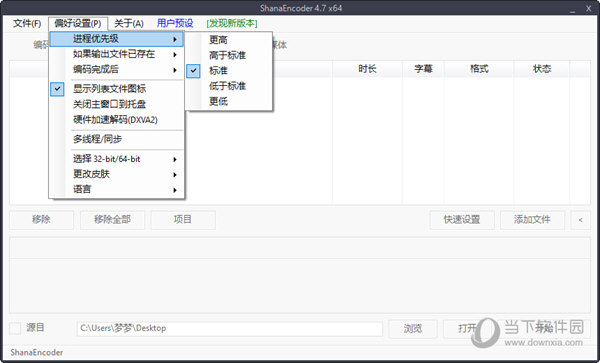Select 标准 priority option
The image size is (600, 363).
pos(229,70)
